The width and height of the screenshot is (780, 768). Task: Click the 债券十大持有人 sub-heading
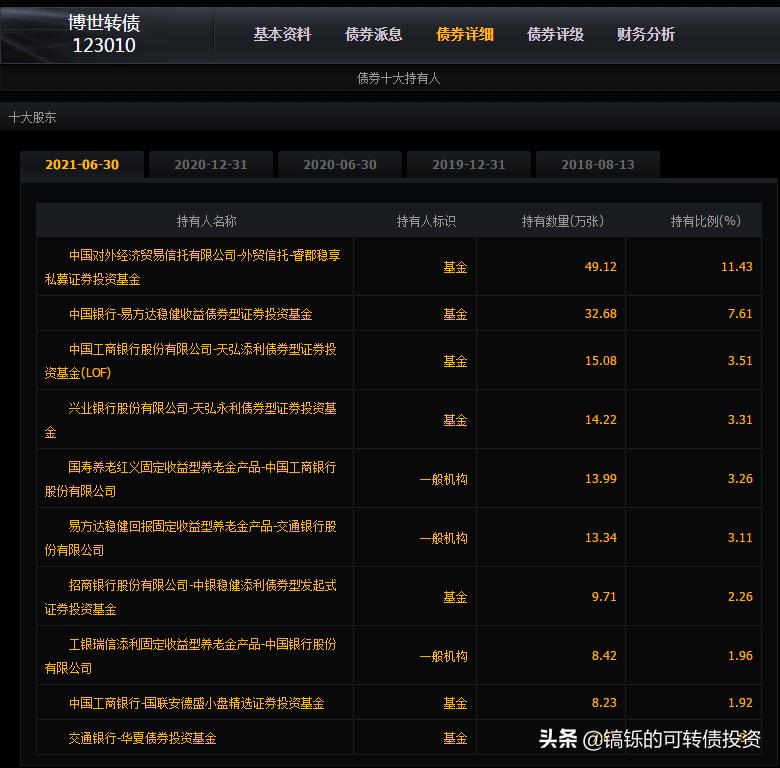pos(398,78)
